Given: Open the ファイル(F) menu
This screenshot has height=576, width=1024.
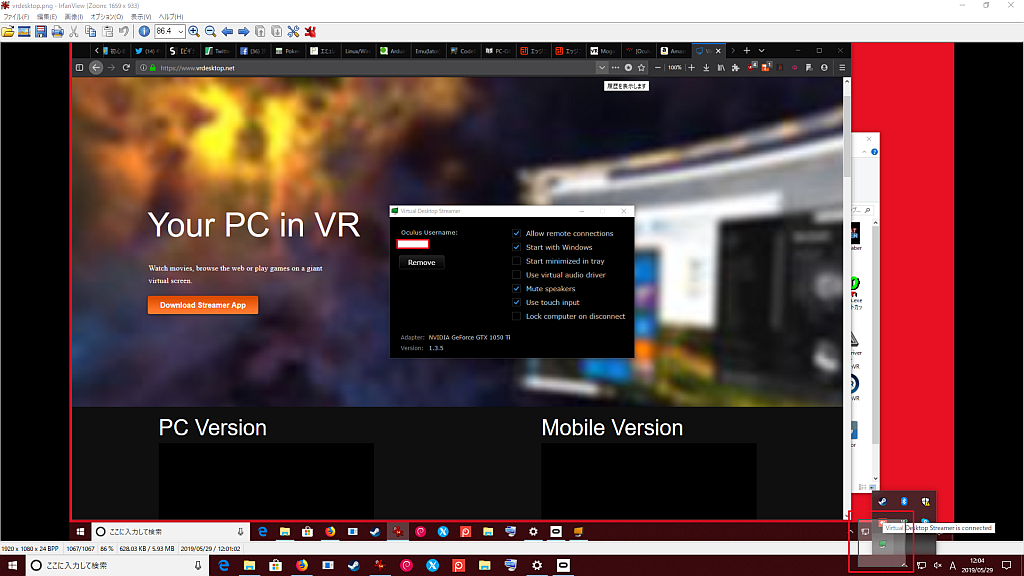Looking at the screenshot, I should (x=16, y=17).
